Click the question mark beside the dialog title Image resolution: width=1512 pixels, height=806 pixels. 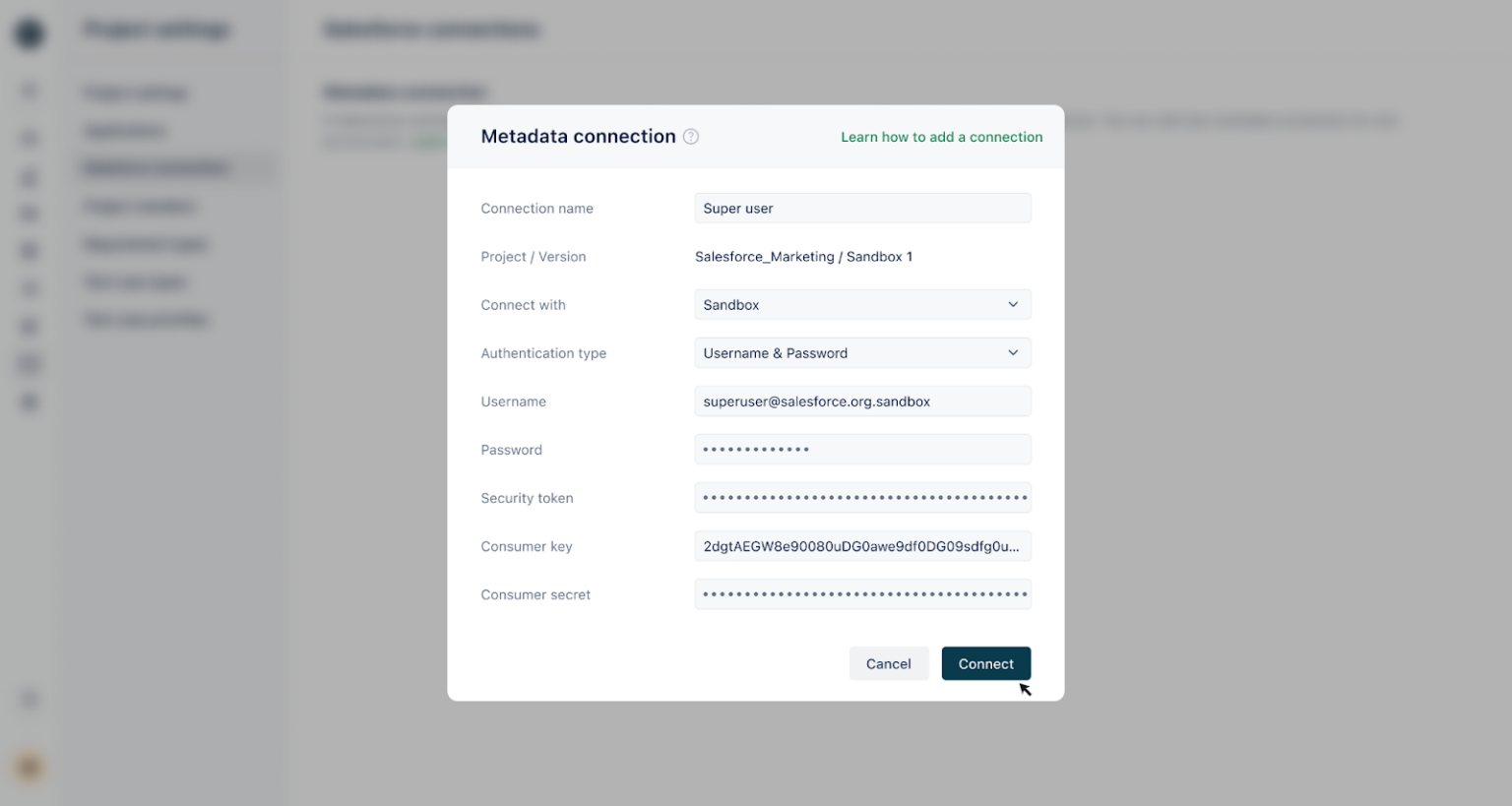point(690,137)
